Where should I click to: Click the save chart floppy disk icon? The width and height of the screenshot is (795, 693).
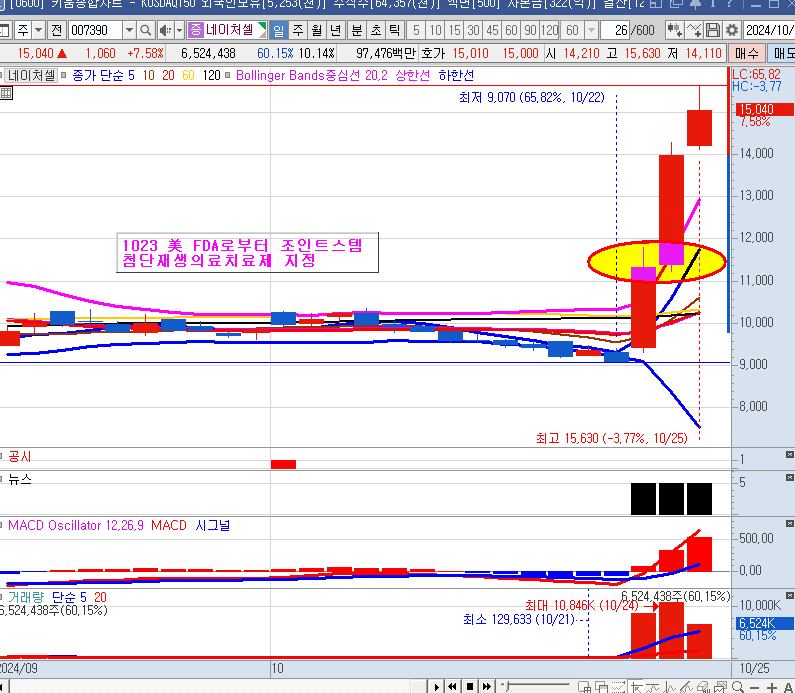713,30
